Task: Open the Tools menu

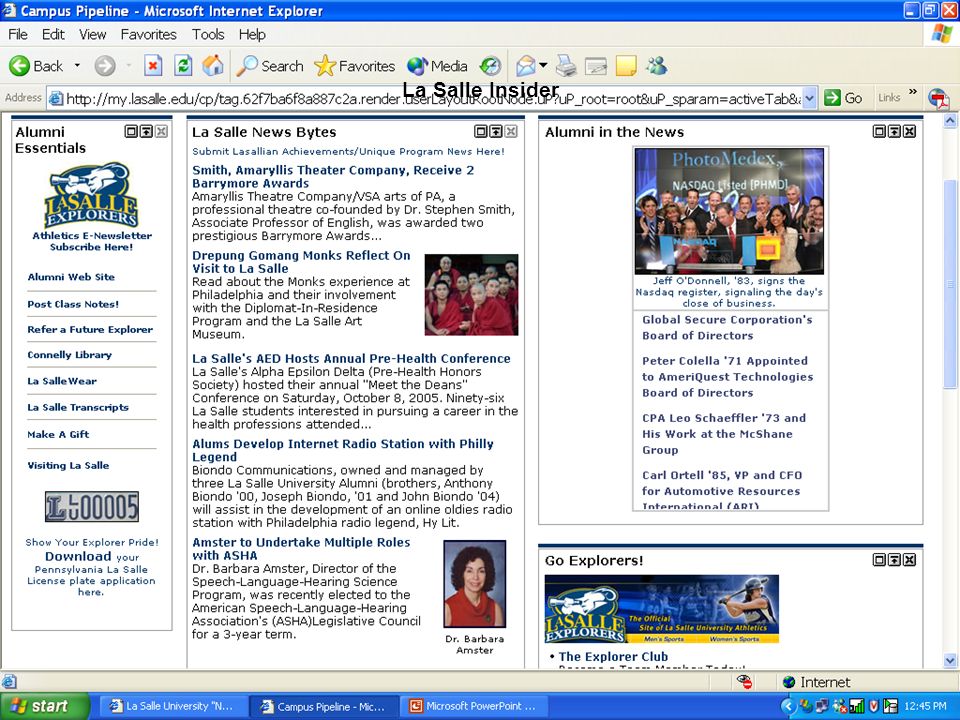Action: coord(208,34)
